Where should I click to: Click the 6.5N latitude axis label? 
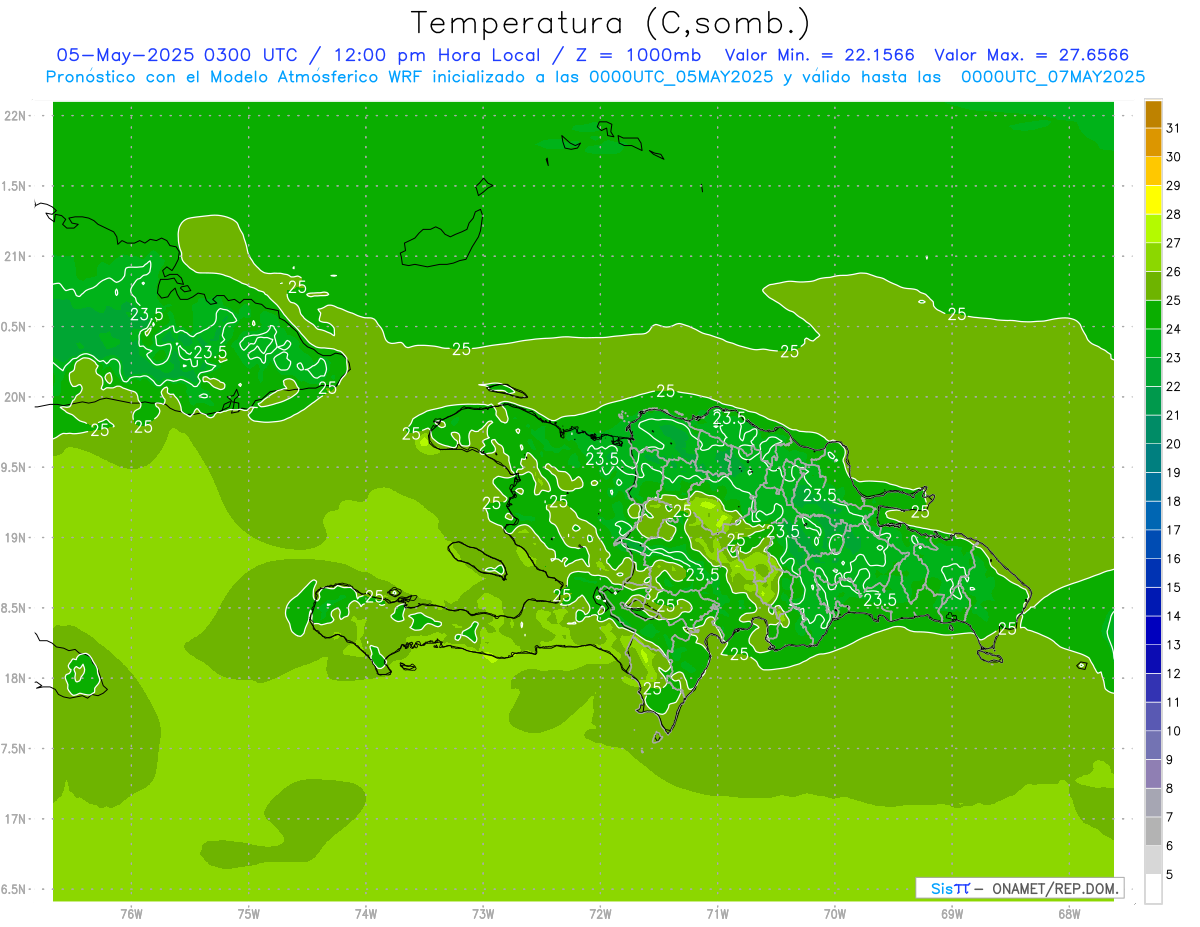pos(15,890)
